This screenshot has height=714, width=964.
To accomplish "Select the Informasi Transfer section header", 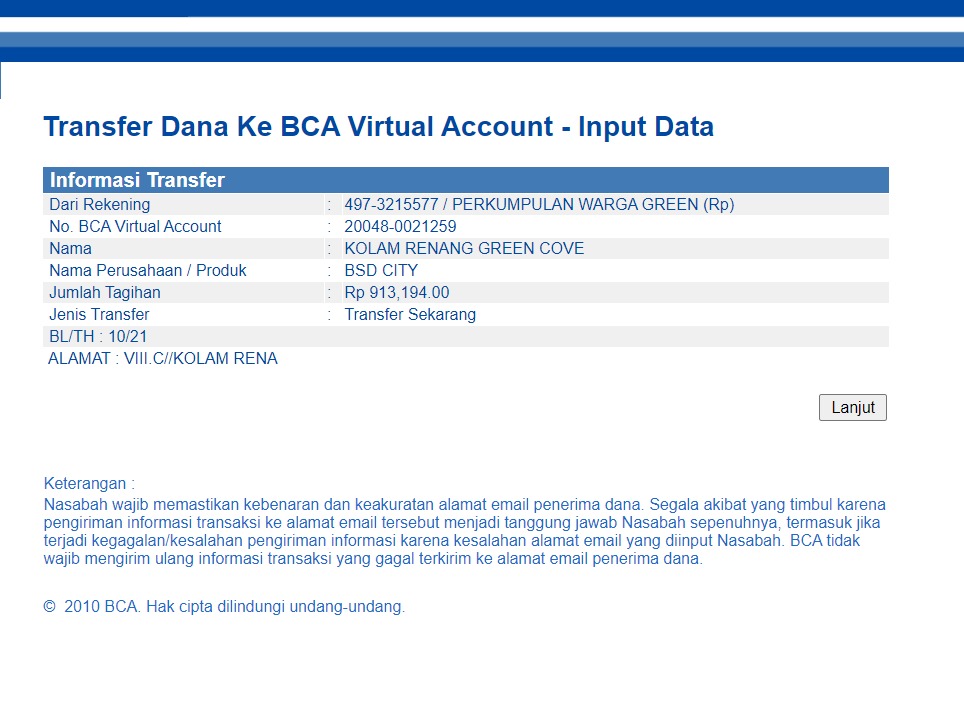I will coord(138,180).
